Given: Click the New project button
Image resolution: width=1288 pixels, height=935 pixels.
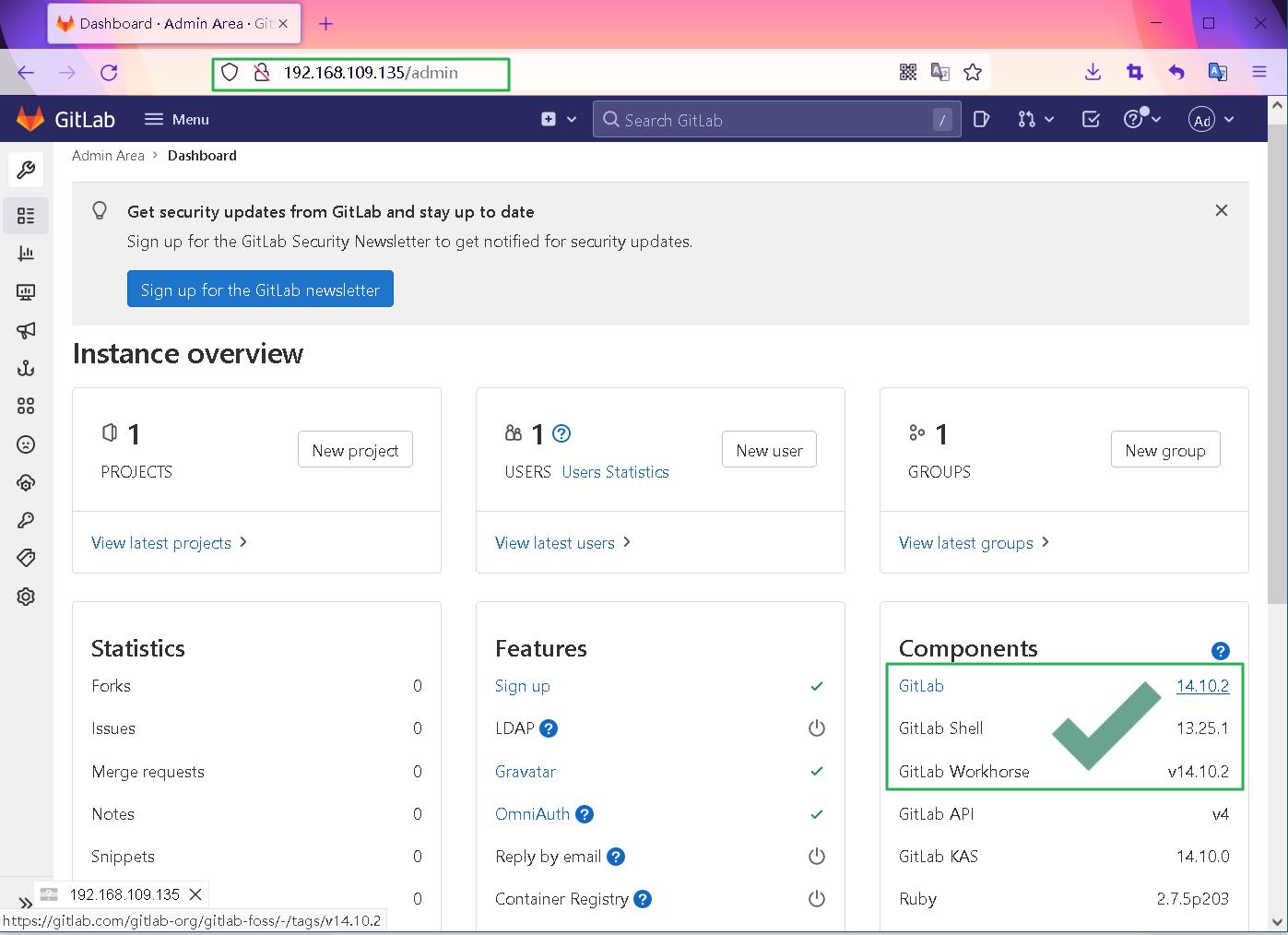Looking at the screenshot, I should [355, 450].
